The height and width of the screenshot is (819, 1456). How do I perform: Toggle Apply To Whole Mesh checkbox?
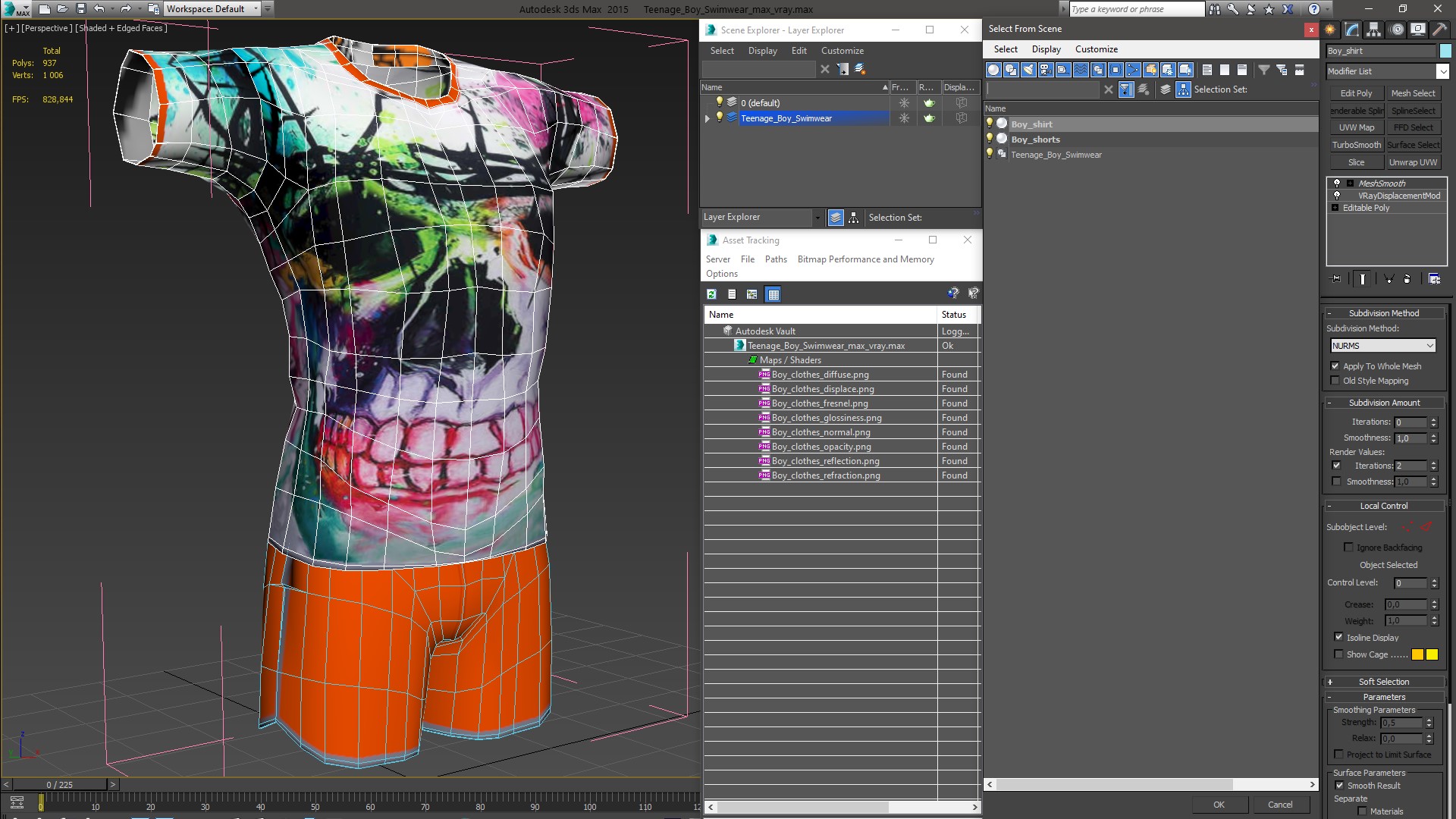pyautogui.click(x=1335, y=366)
